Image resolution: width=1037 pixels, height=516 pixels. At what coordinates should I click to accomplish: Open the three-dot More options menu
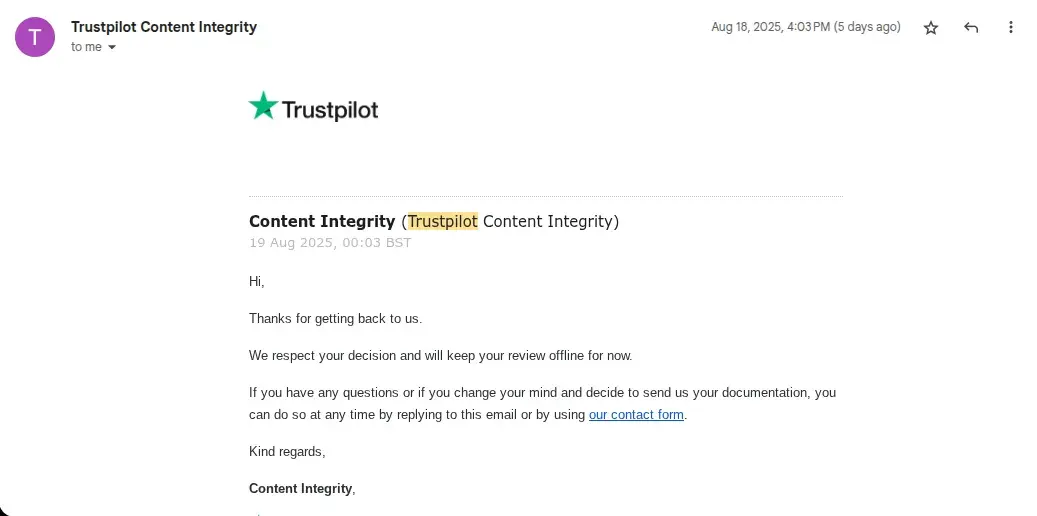pyautogui.click(x=1011, y=28)
